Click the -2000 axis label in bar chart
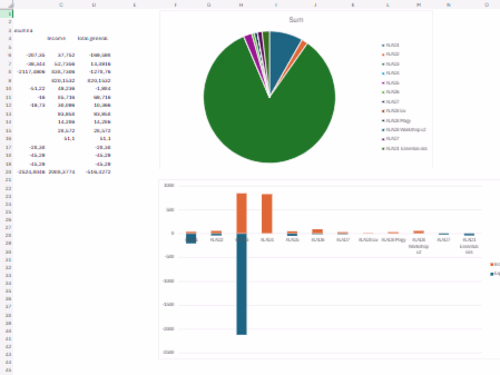 (168, 329)
